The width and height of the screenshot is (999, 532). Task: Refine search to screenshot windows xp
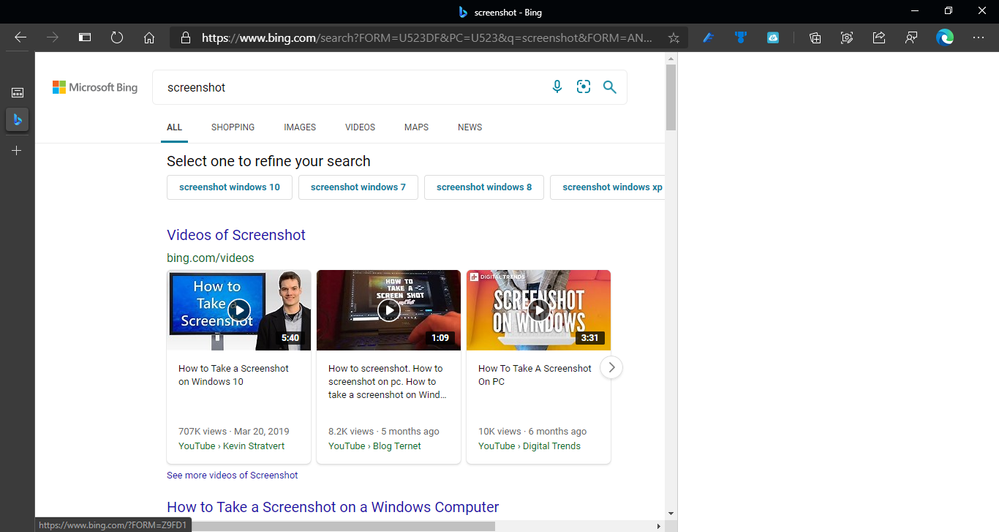click(x=608, y=187)
